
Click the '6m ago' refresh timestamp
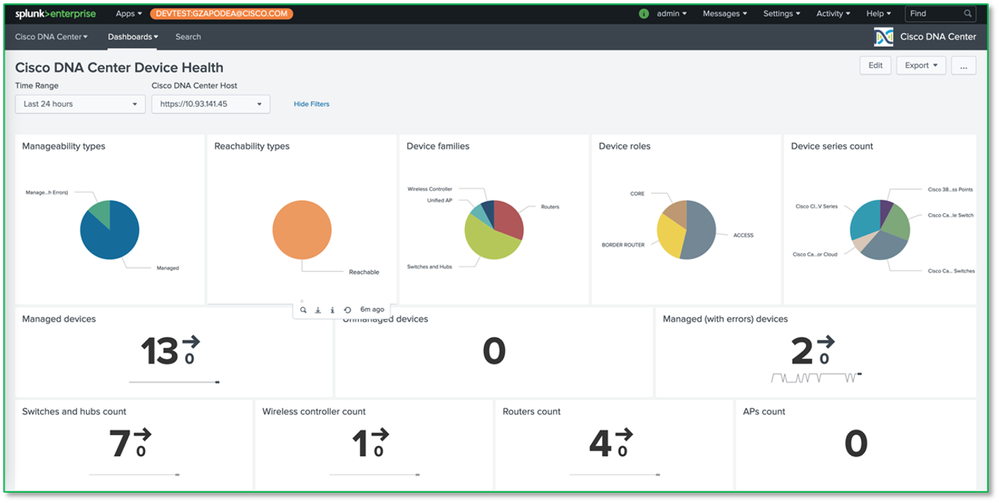(x=372, y=310)
